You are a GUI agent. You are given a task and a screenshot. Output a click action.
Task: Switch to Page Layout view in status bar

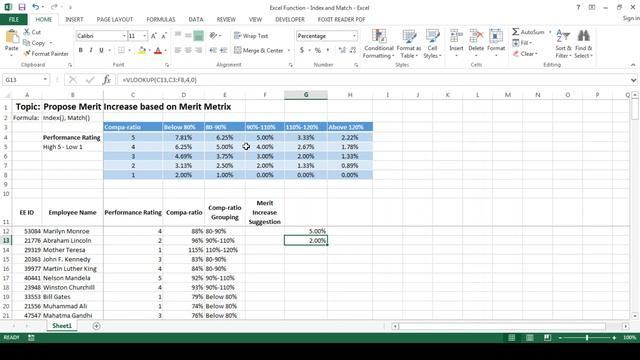(529, 338)
